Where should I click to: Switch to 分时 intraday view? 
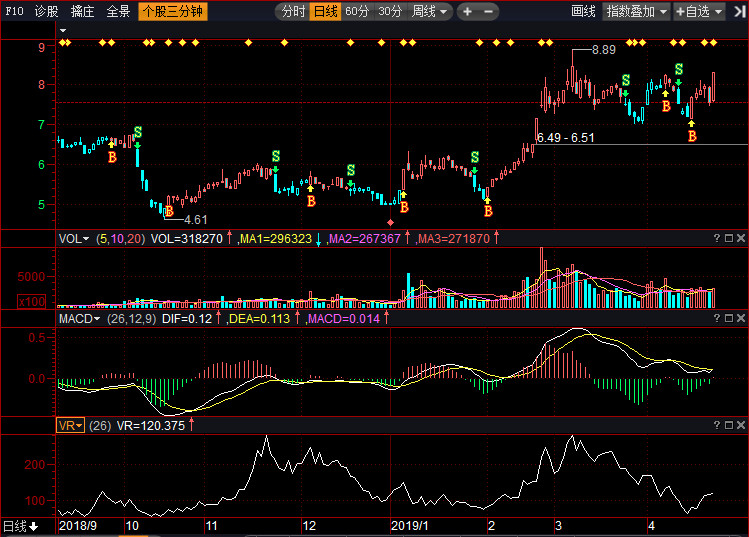pos(293,11)
